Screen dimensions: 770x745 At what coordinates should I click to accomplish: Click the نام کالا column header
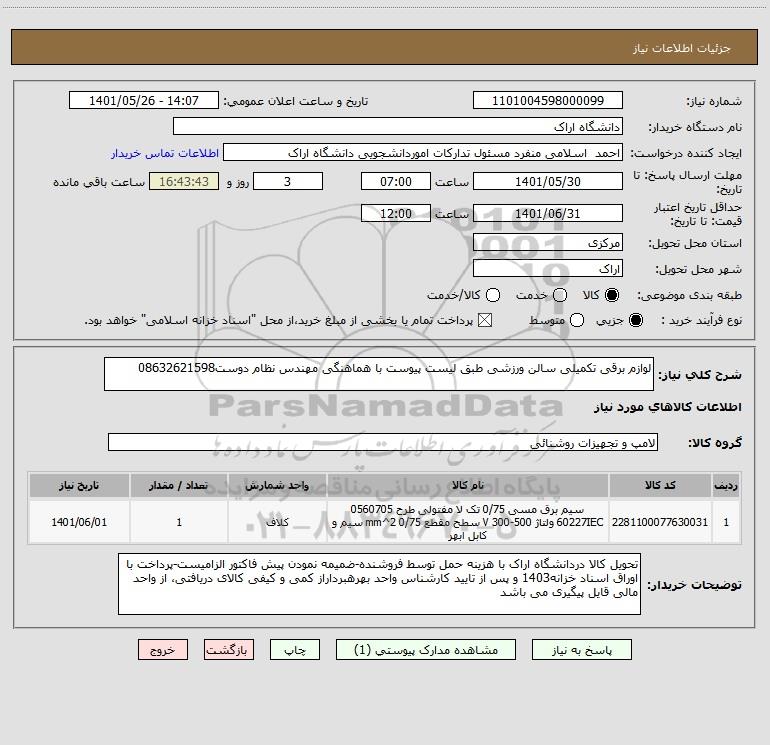[468, 486]
